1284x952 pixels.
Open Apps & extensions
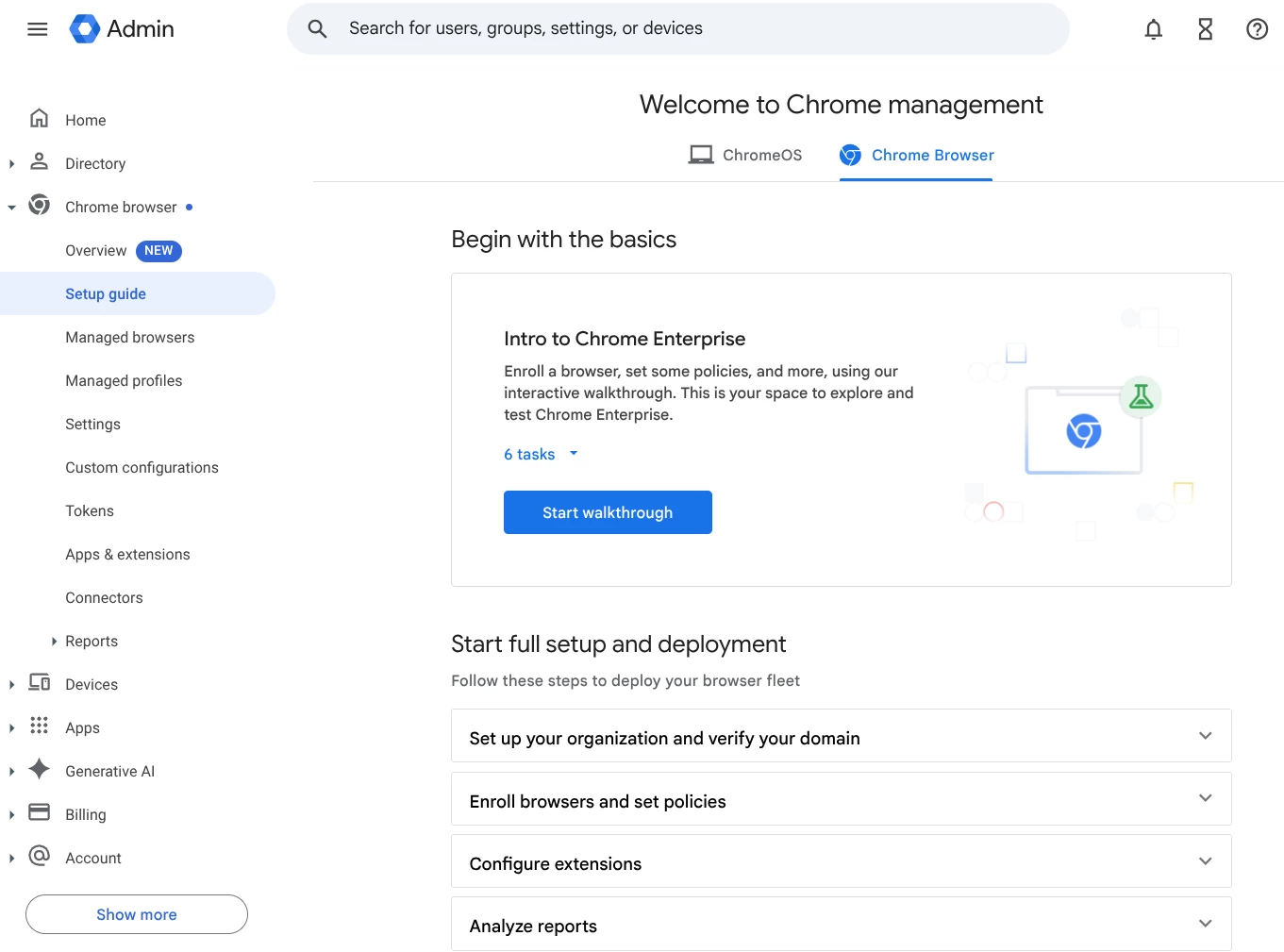click(x=127, y=555)
